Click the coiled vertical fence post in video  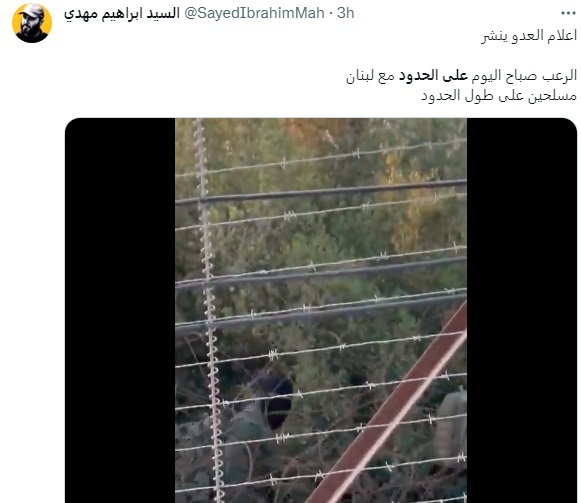point(209,310)
